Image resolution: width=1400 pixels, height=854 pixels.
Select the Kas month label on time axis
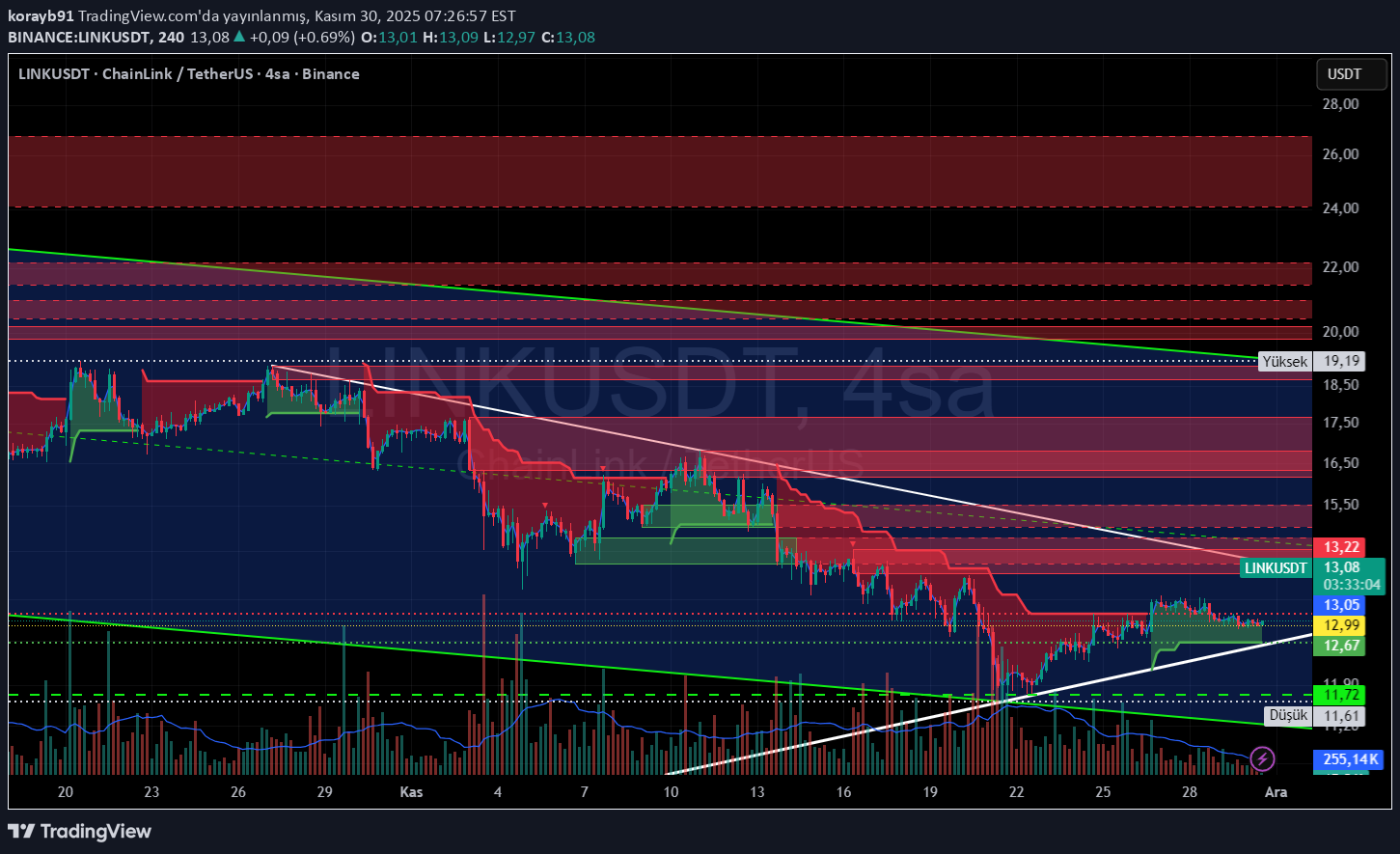tap(411, 792)
